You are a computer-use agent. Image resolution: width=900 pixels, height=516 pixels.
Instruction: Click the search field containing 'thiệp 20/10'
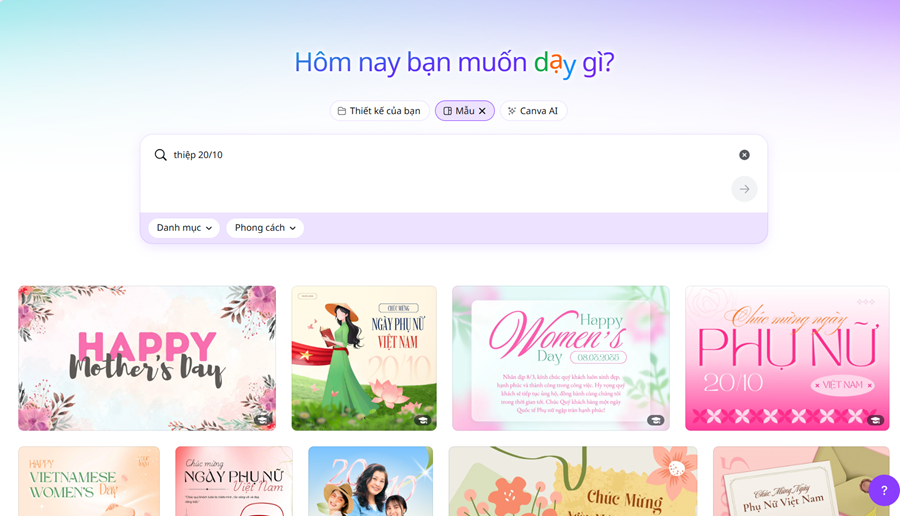(x=448, y=155)
